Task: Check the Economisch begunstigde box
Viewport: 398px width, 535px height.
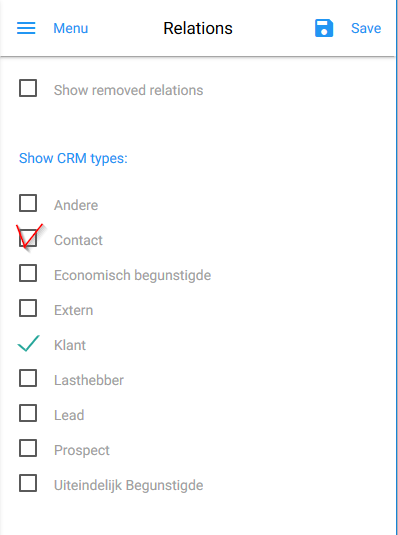Action: point(28,273)
